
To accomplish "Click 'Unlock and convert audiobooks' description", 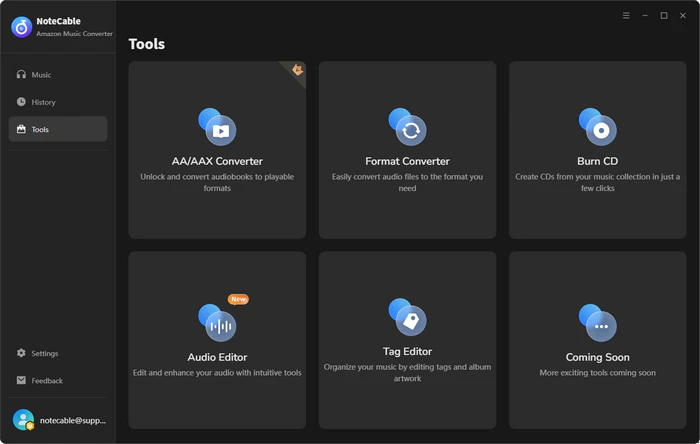I will tap(217, 182).
